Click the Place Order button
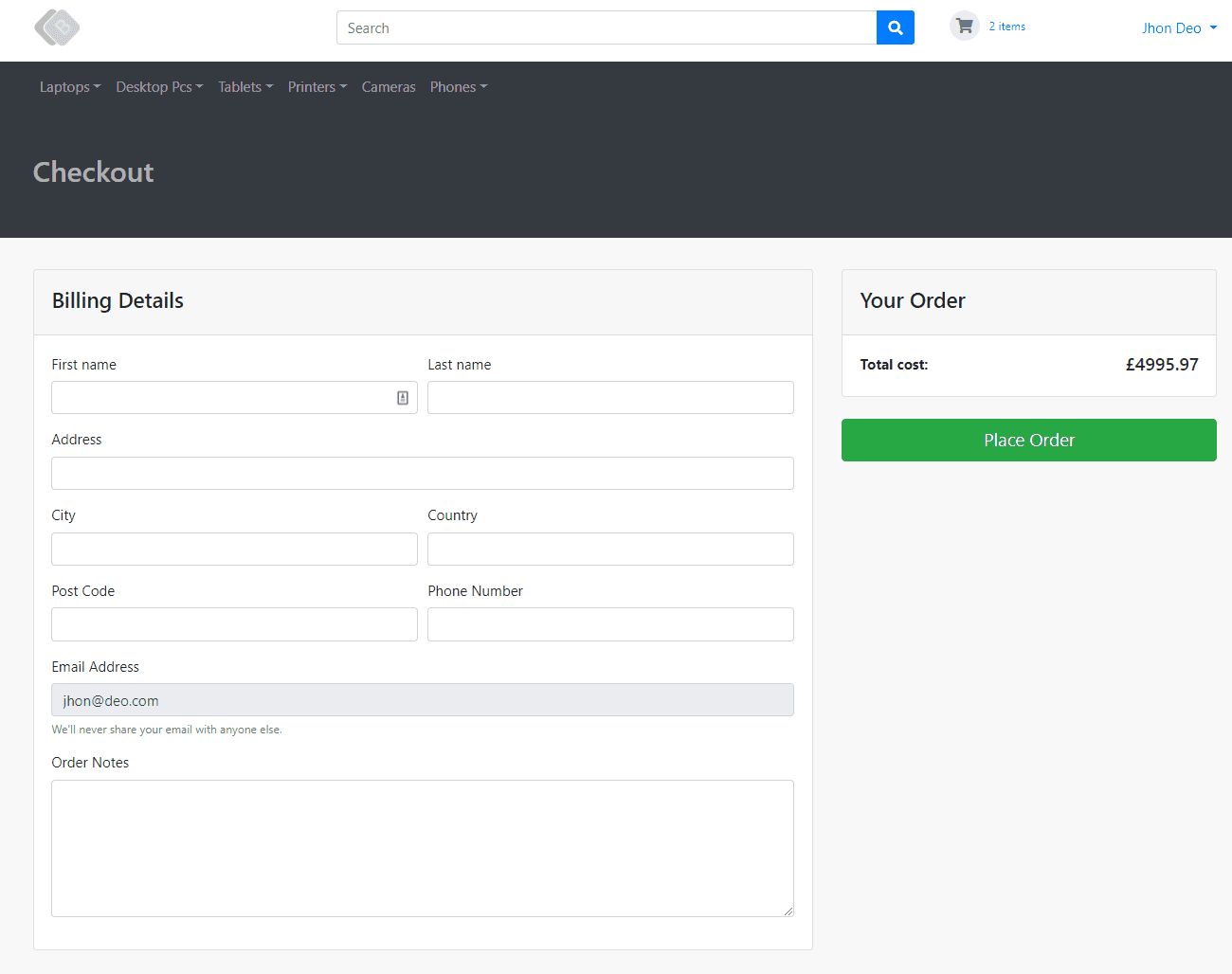The height and width of the screenshot is (974, 1232). pyautogui.click(x=1028, y=440)
